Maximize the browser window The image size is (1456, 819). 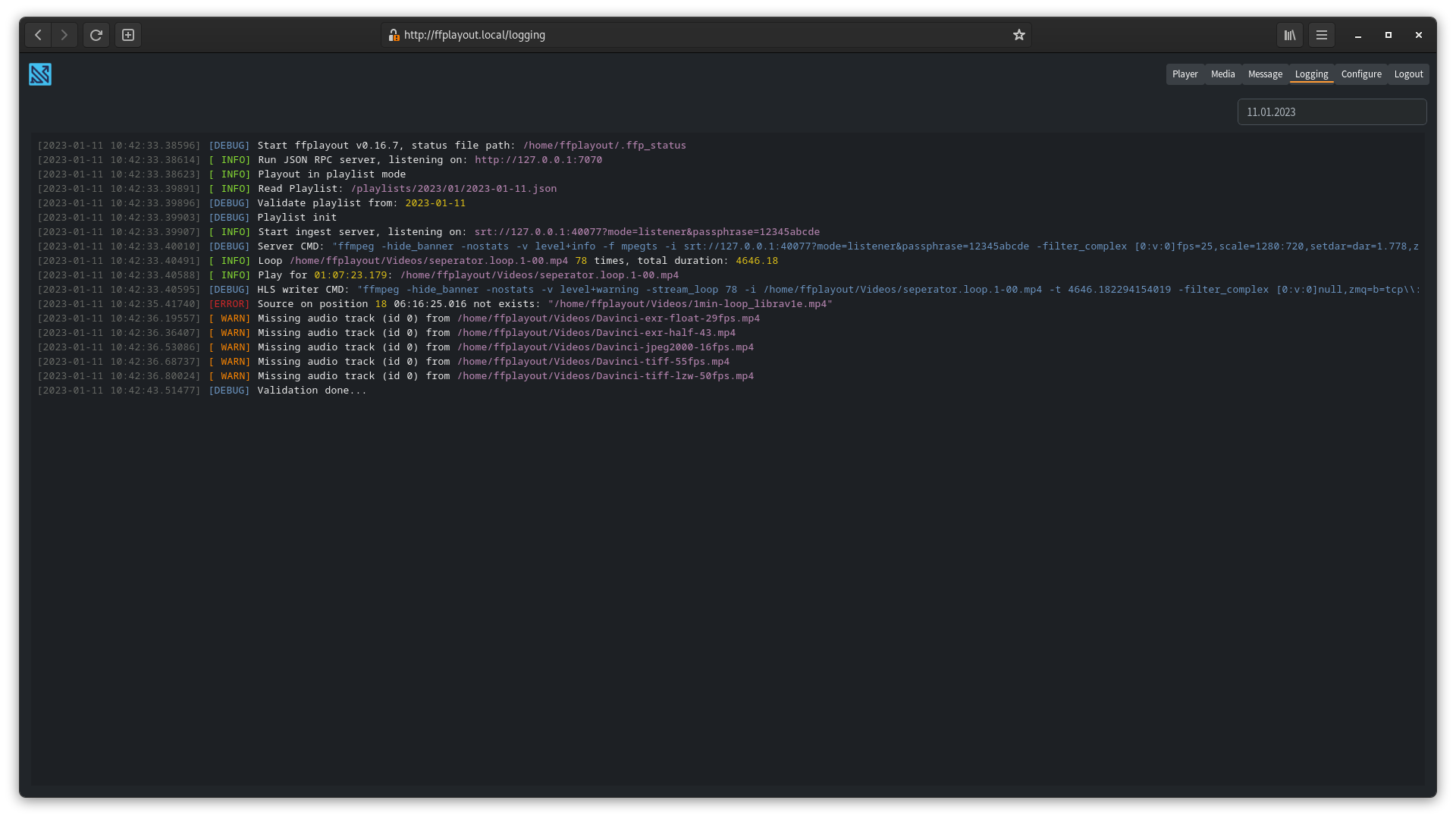[x=1389, y=35]
